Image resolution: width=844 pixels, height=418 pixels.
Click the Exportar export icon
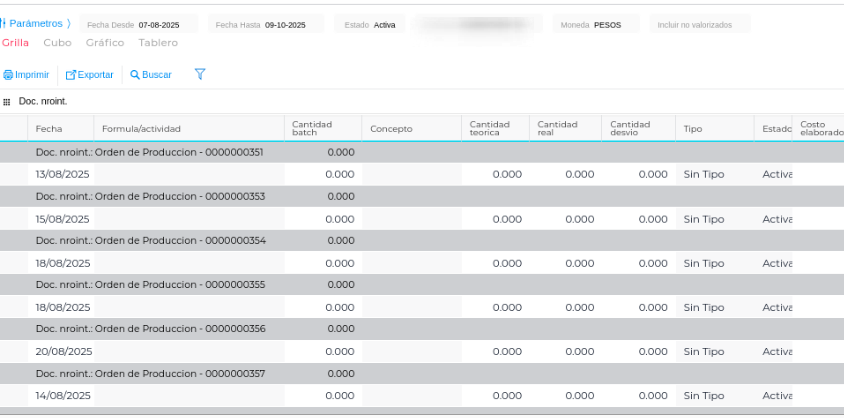coord(71,75)
